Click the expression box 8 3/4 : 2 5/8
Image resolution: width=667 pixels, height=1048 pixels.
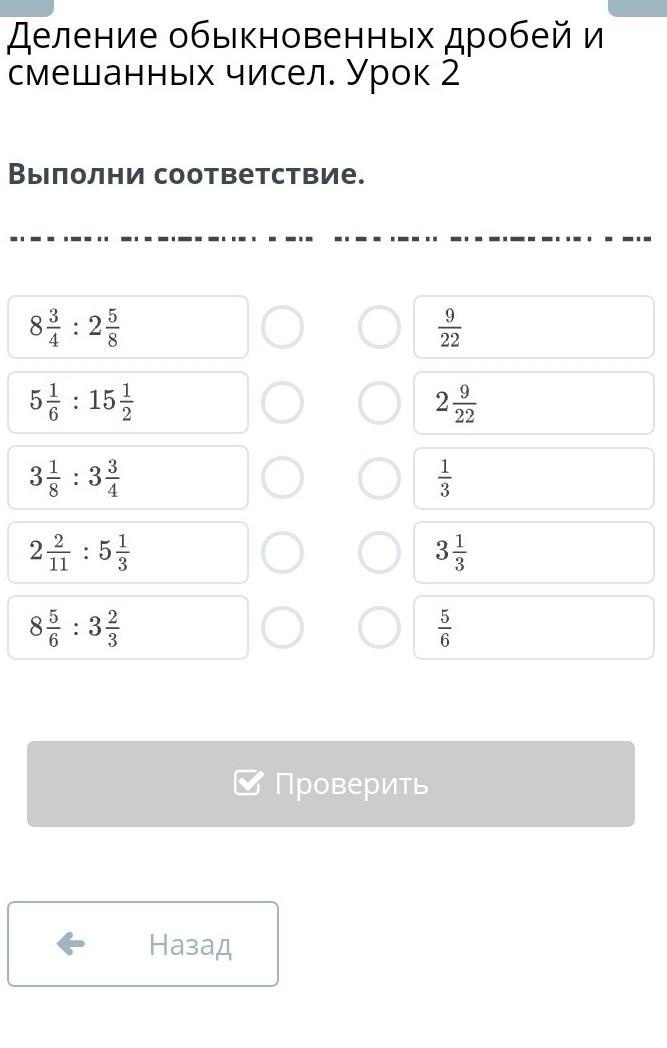(x=128, y=327)
